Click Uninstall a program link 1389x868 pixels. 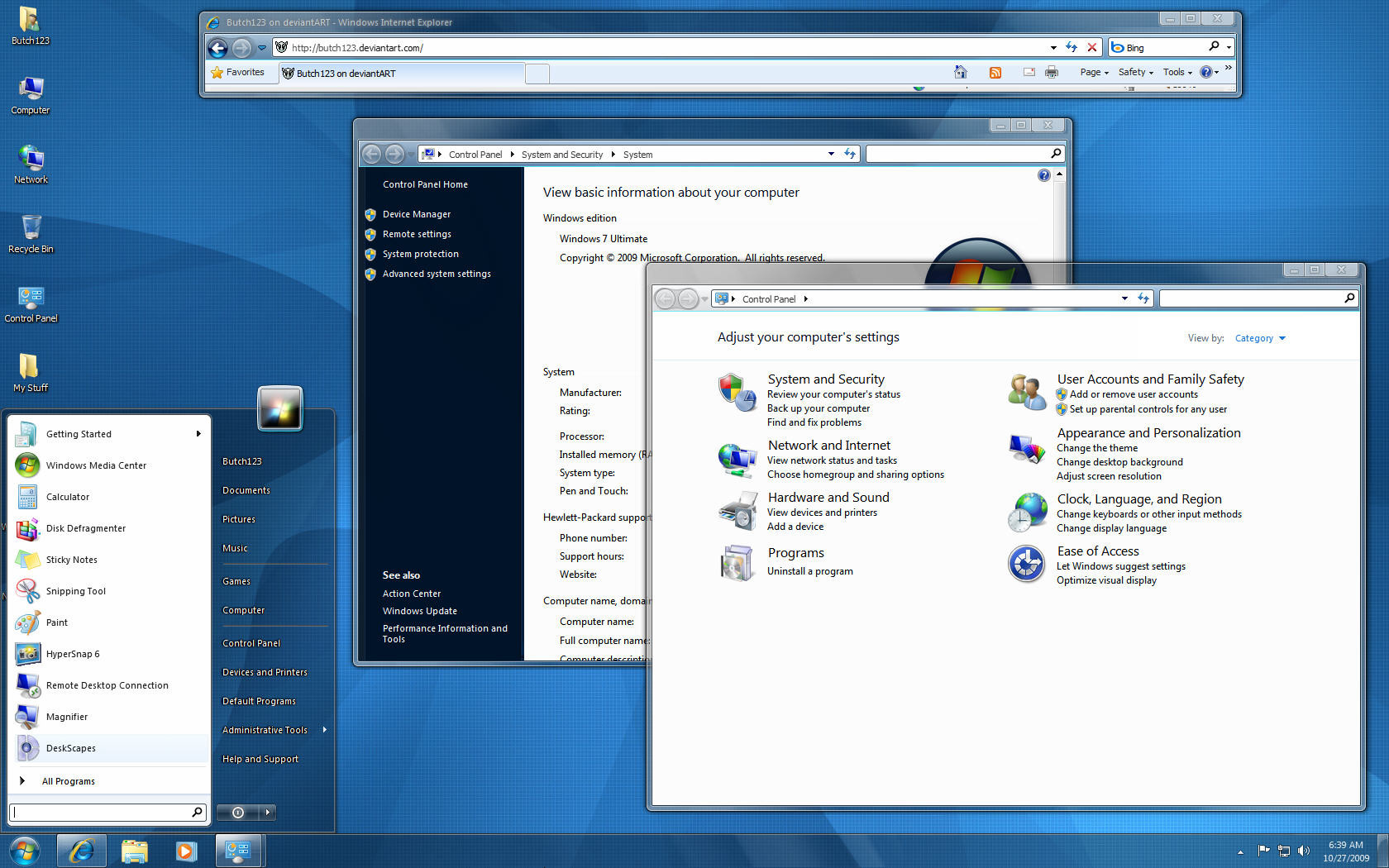click(809, 571)
